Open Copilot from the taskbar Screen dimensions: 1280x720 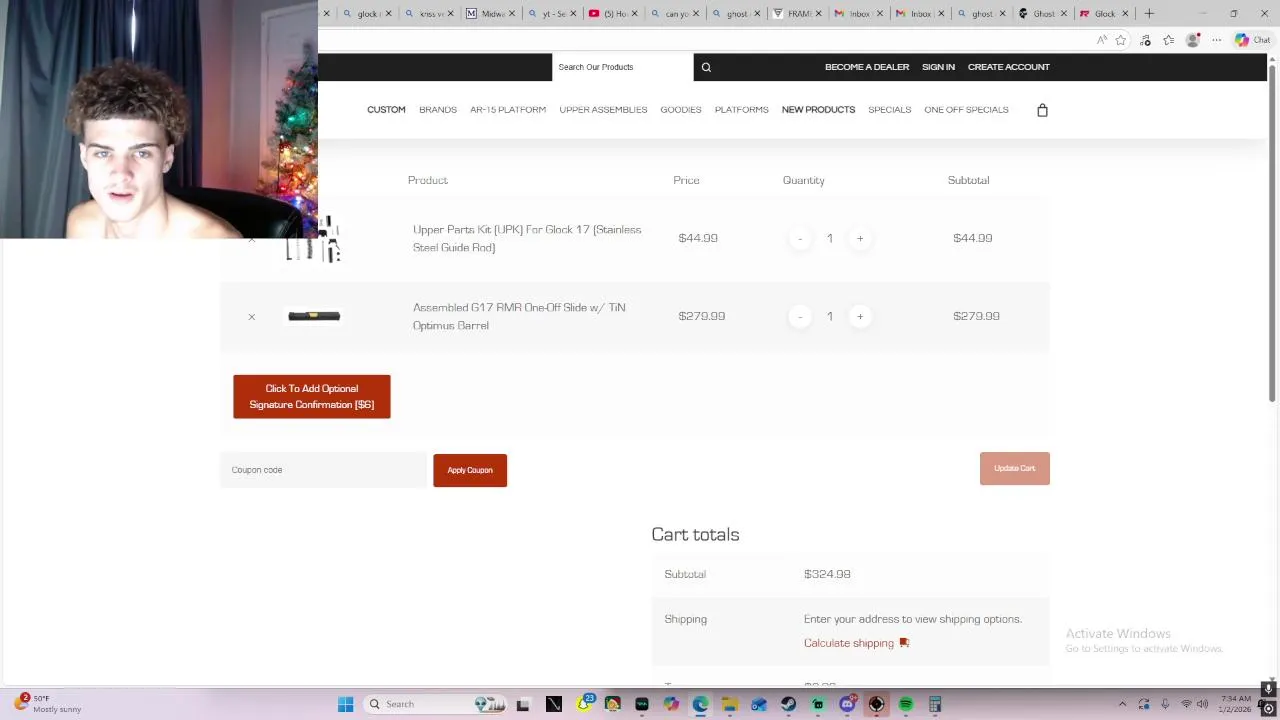point(671,704)
